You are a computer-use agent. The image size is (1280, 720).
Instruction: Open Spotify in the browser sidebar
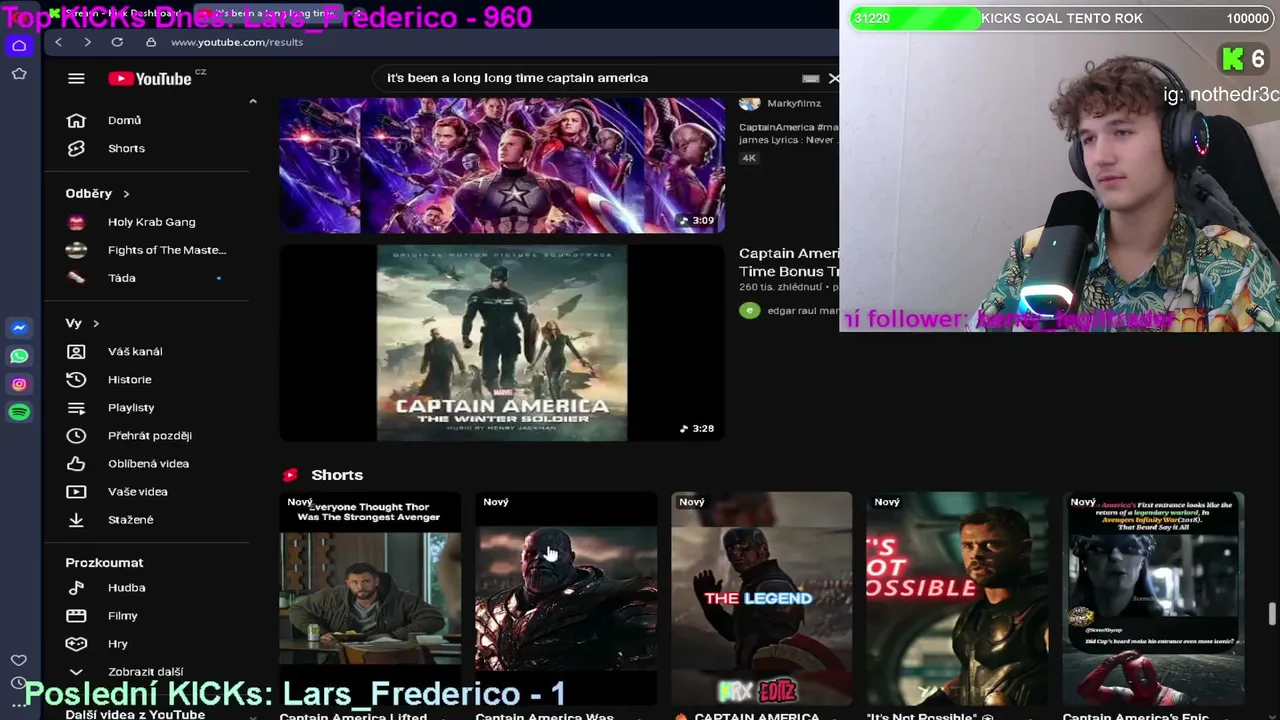[x=19, y=412]
